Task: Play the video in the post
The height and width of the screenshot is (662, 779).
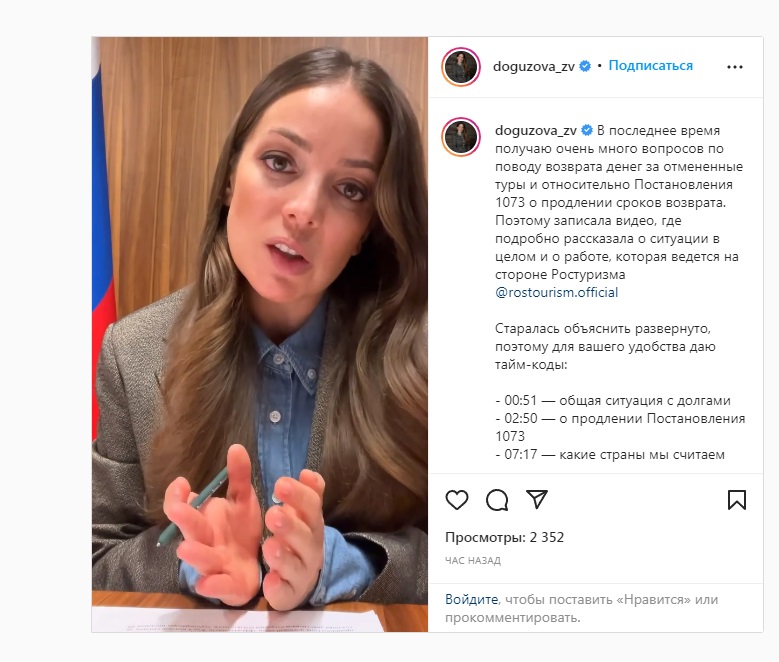Action: pyautogui.click(x=260, y=334)
